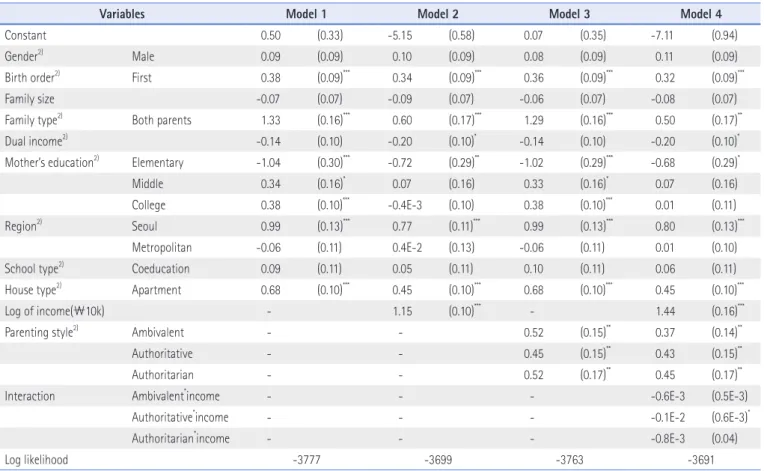Select the 'Constant' row label
764x471 pixels.
point(25,35)
